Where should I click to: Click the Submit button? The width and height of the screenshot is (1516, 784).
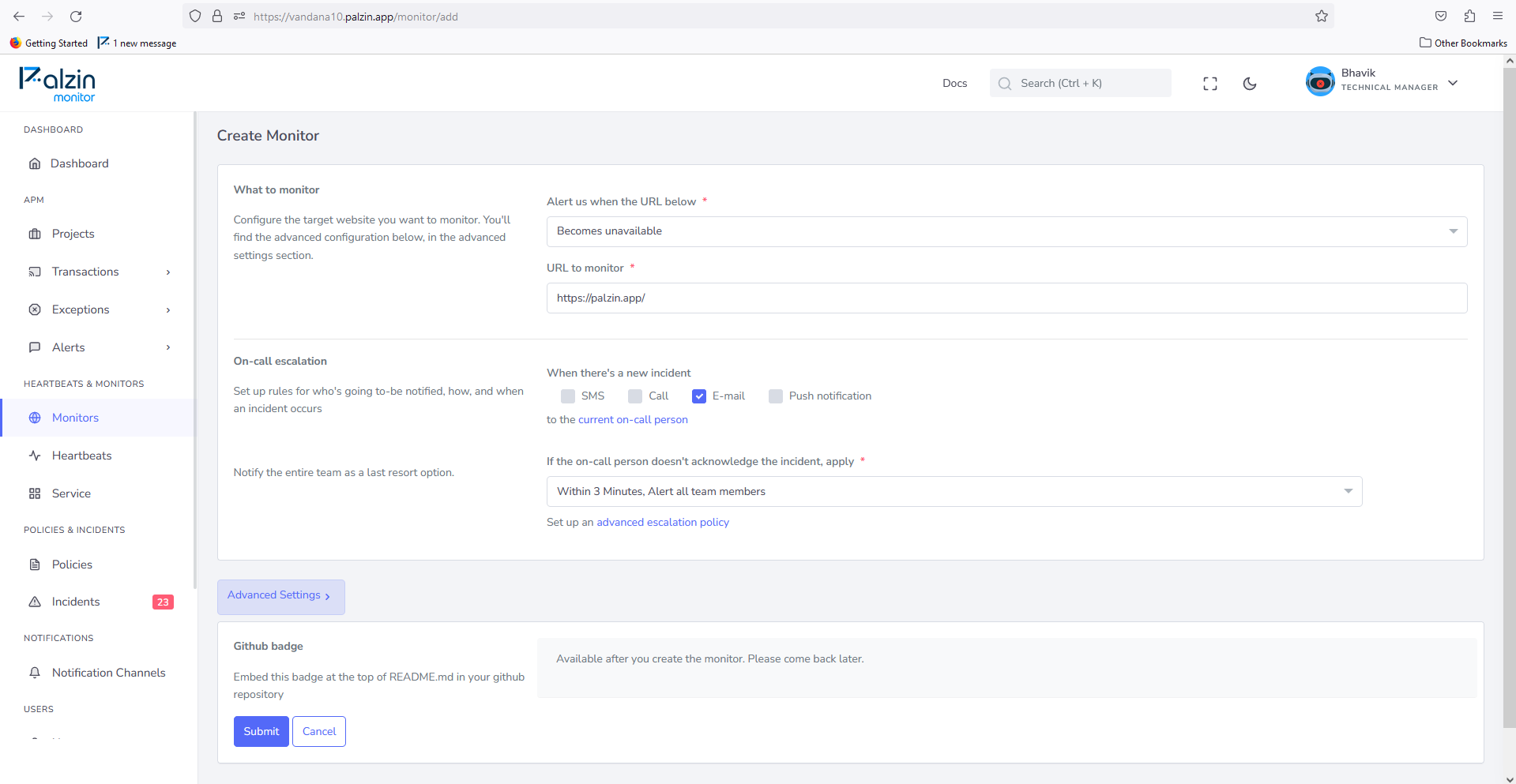tap(261, 731)
